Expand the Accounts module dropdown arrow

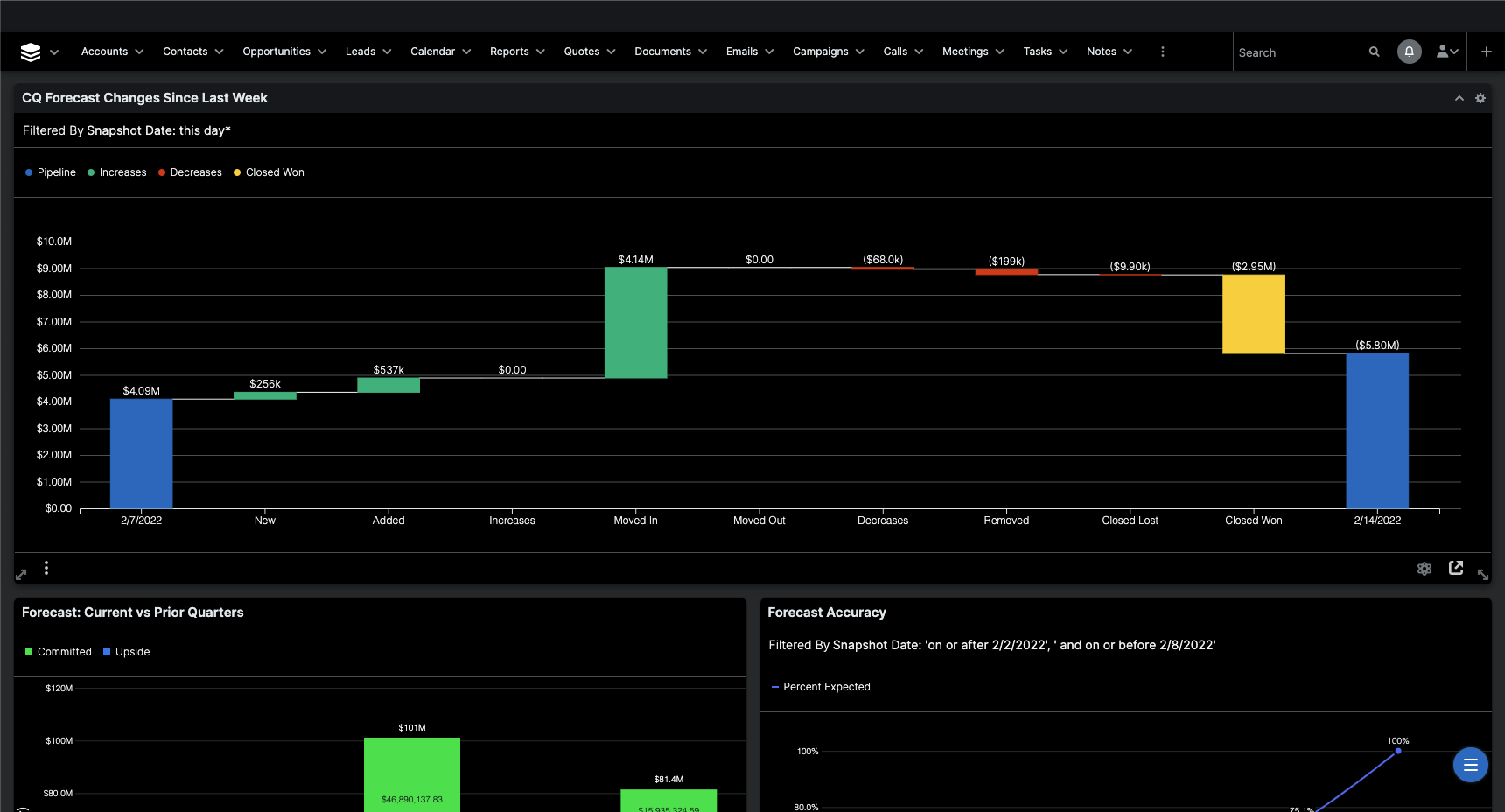[139, 52]
